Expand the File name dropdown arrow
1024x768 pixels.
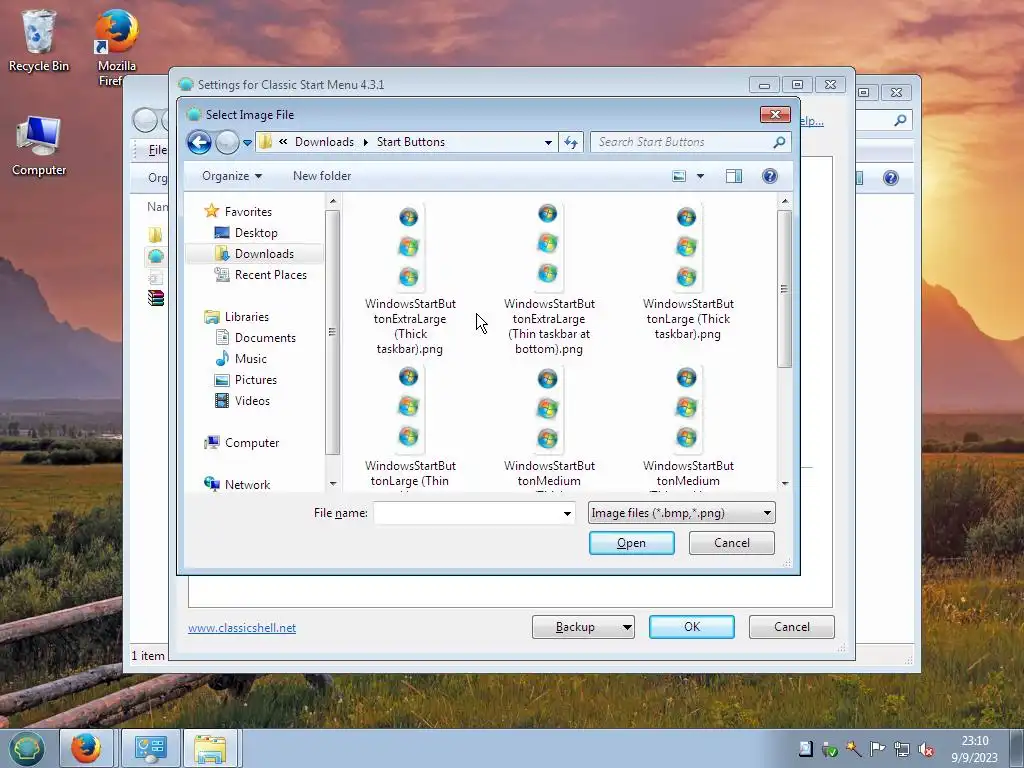(568, 513)
